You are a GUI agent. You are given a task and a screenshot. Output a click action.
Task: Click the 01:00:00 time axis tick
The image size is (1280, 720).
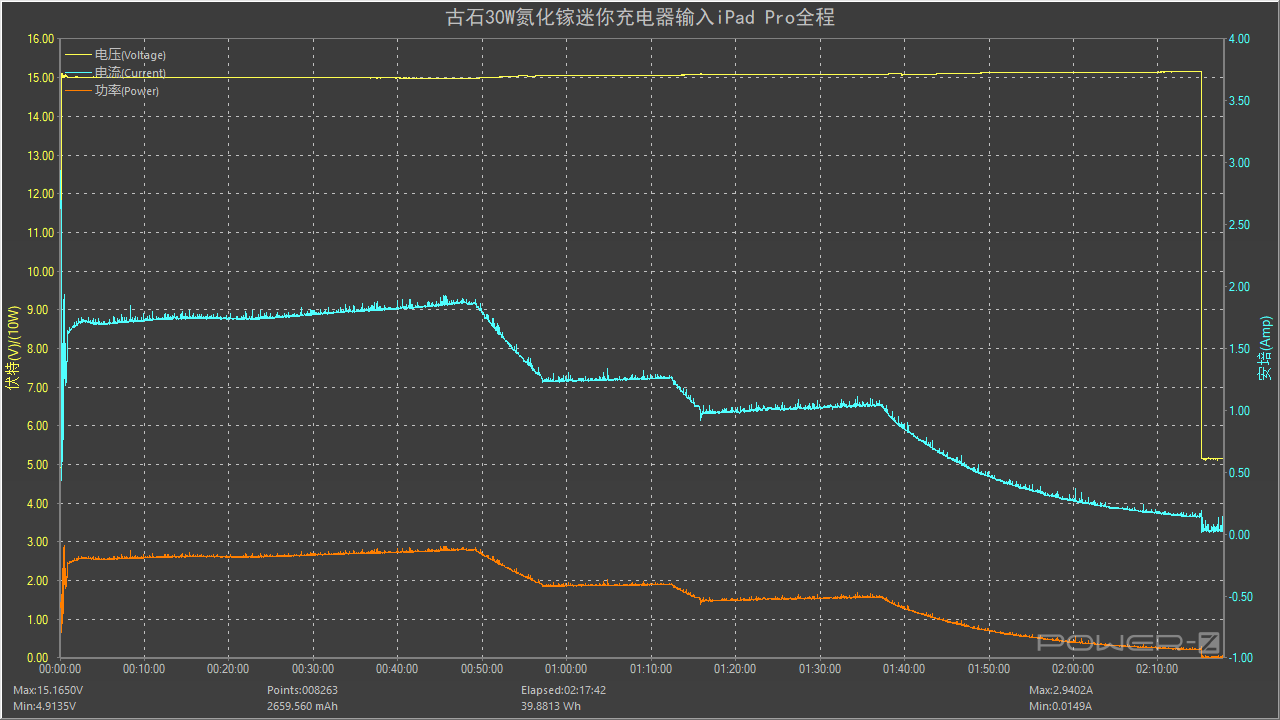click(565, 669)
